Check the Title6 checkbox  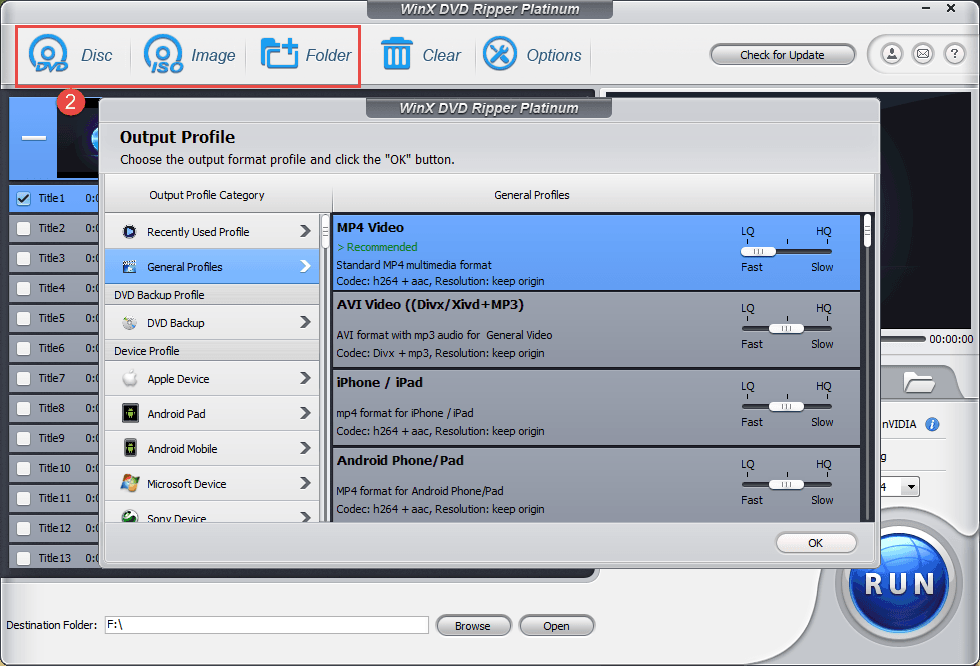coord(24,348)
